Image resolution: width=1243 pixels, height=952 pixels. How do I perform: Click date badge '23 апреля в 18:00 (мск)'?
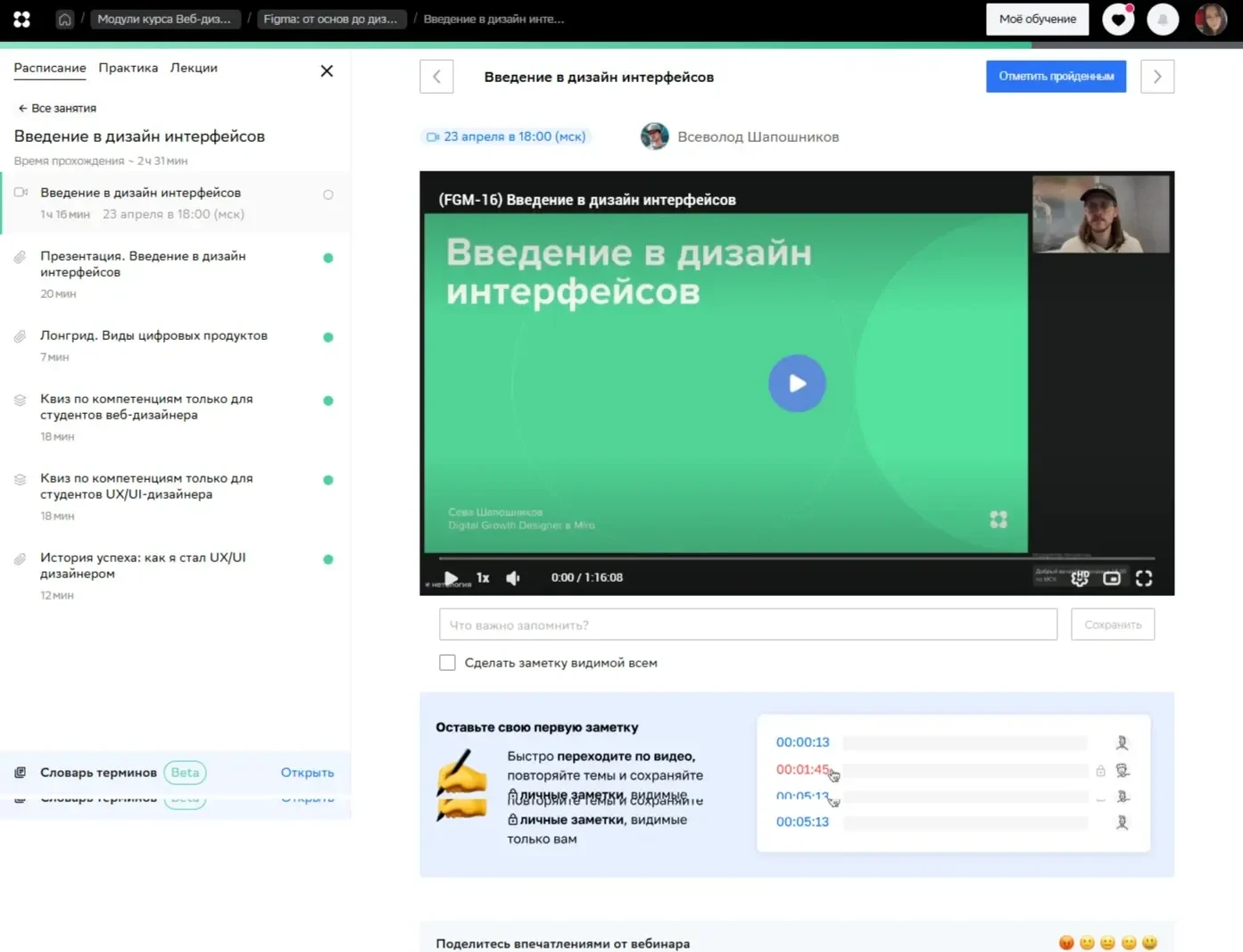tap(506, 137)
